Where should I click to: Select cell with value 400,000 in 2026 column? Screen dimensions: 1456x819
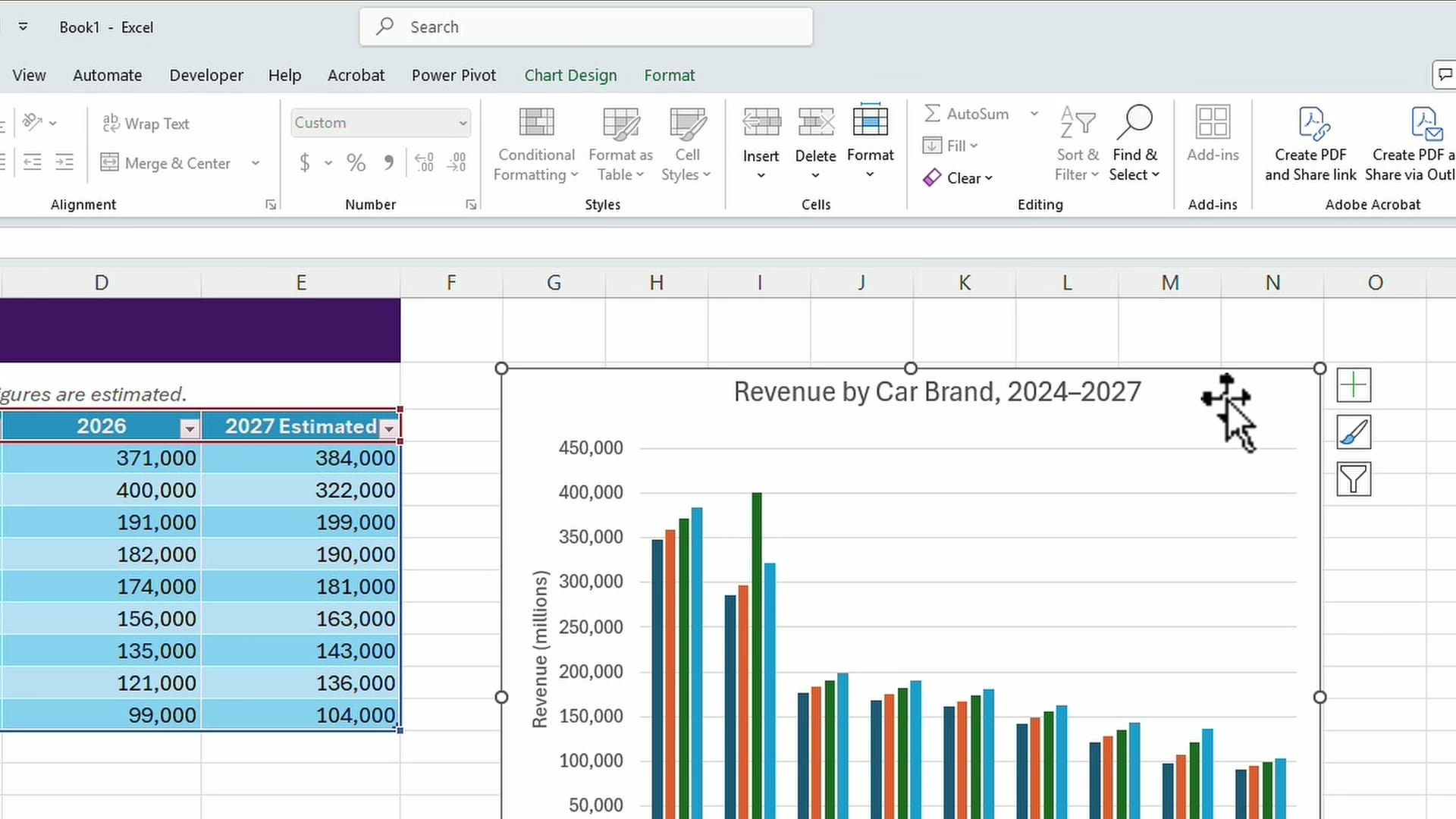(x=101, y=491)
